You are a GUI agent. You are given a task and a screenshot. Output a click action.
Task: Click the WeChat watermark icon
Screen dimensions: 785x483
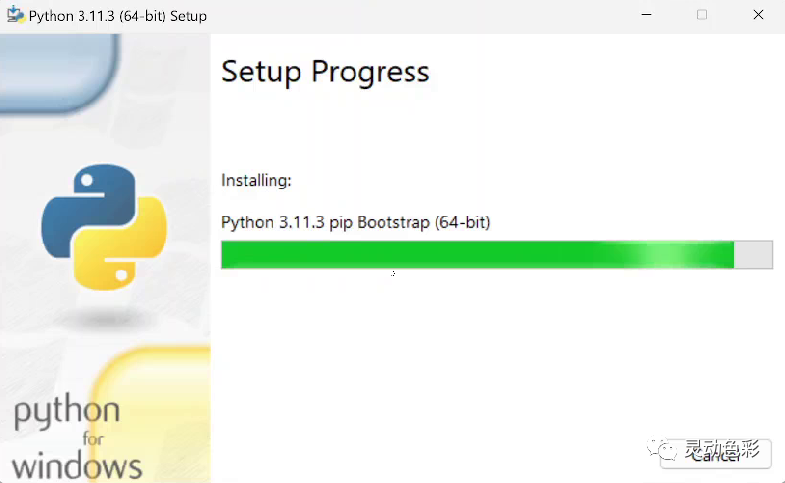(x=662, y=448)
